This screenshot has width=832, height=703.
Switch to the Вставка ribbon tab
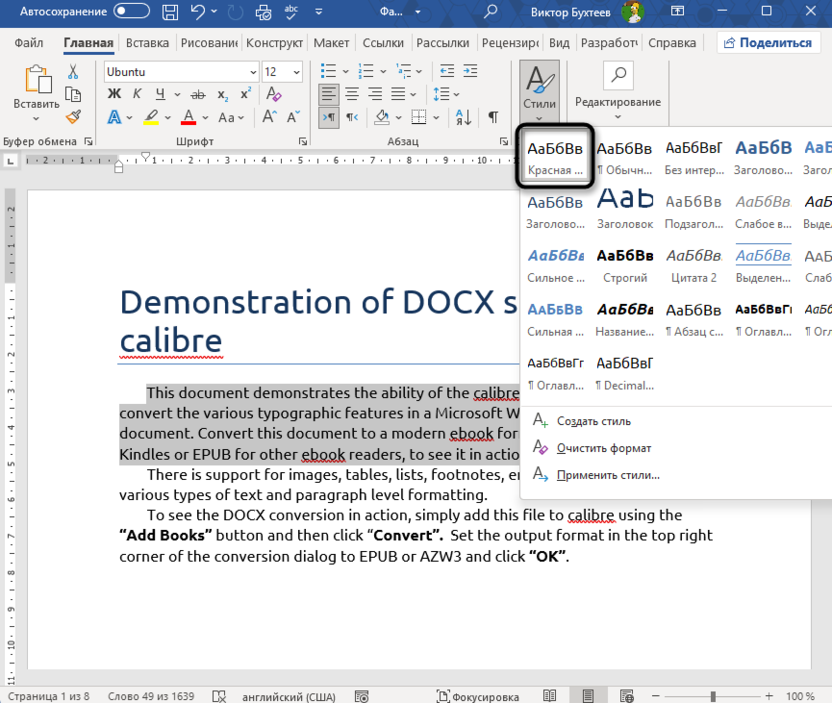point(146,43)
